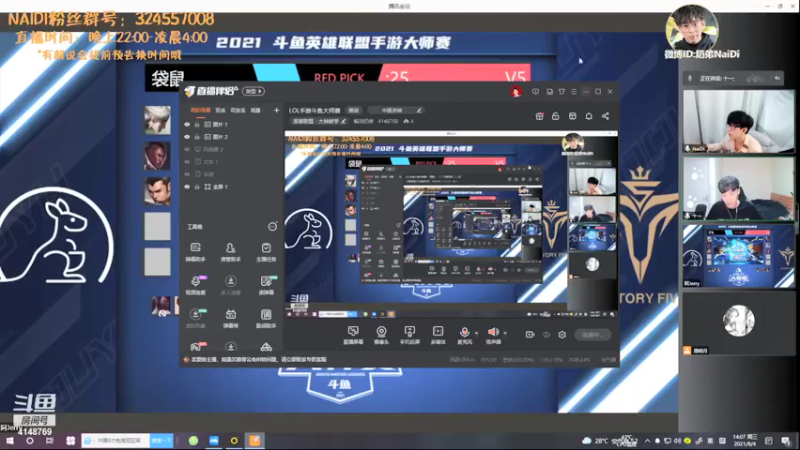This screenshot has height=450, width=800.
Task: Open 横屏 orientation switch pill
Action: pos(253,91)
